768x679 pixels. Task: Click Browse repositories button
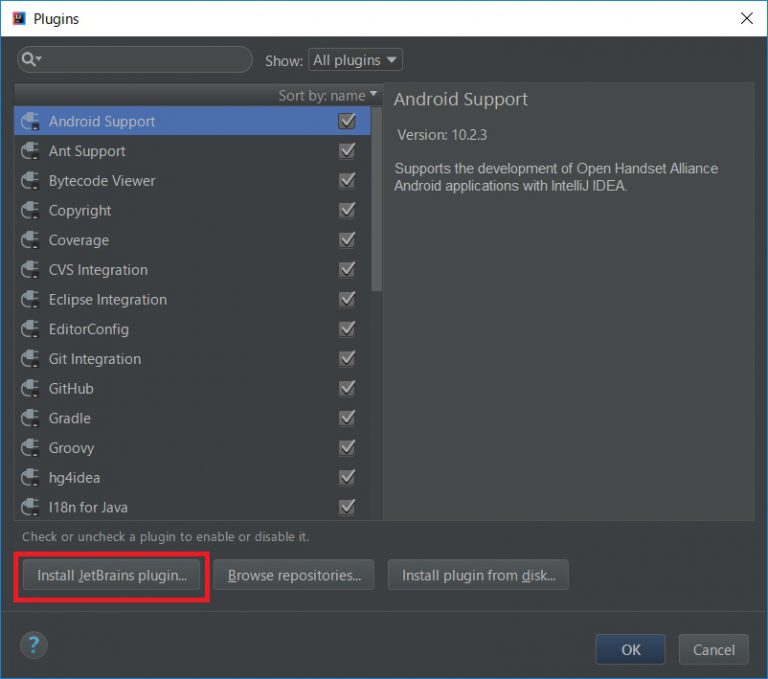(x=294, y=575)
